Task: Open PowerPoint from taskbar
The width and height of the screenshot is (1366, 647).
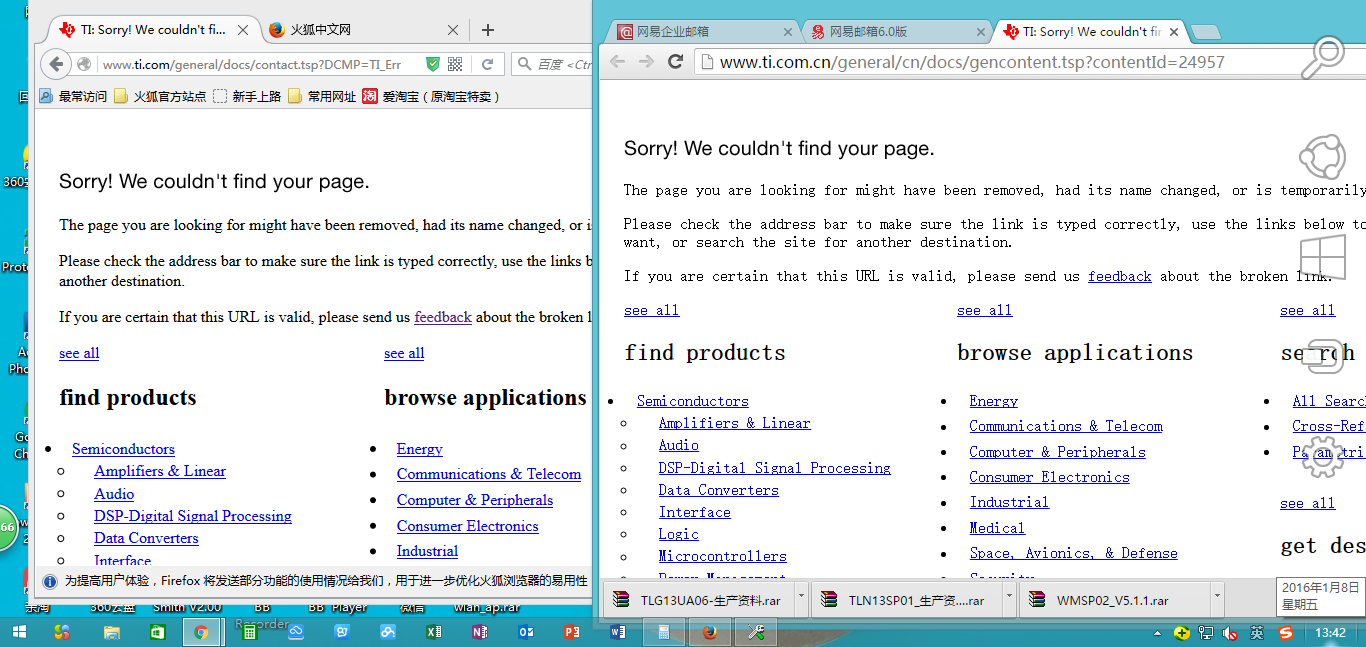Action: [572, 632]
